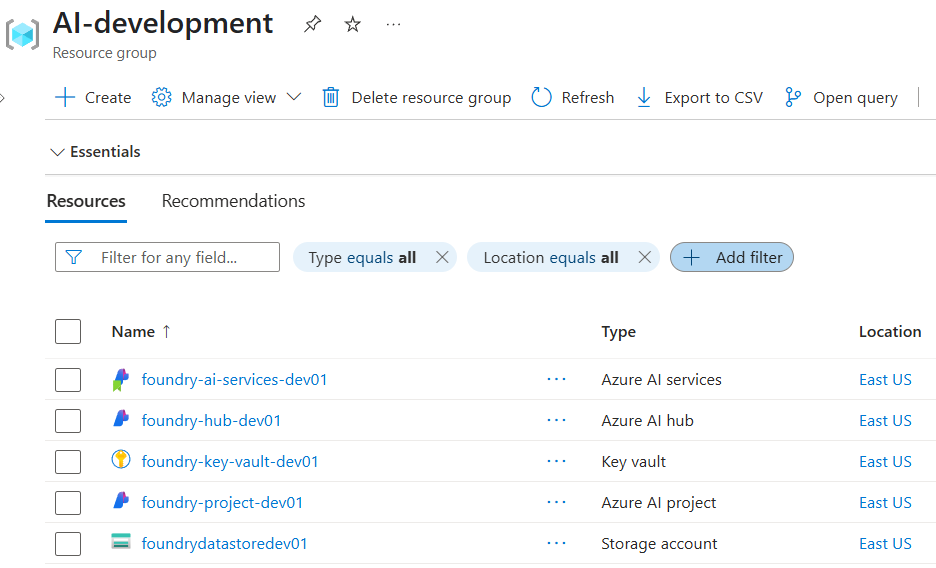936x568 pixels.
Task: Select checkbox for foundry-hub-dev01
Action: point(68,421)
